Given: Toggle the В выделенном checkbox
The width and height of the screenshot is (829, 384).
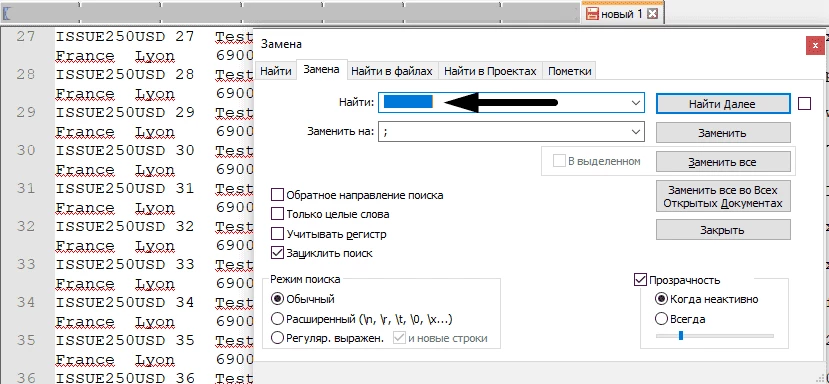Looking at the screenshot, I should (x=559, y=161).
